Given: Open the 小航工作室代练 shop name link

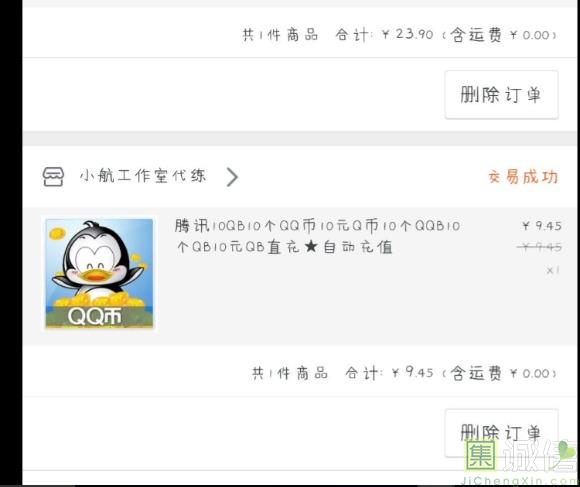Looking at the screenshot, I should pos(143,176).
